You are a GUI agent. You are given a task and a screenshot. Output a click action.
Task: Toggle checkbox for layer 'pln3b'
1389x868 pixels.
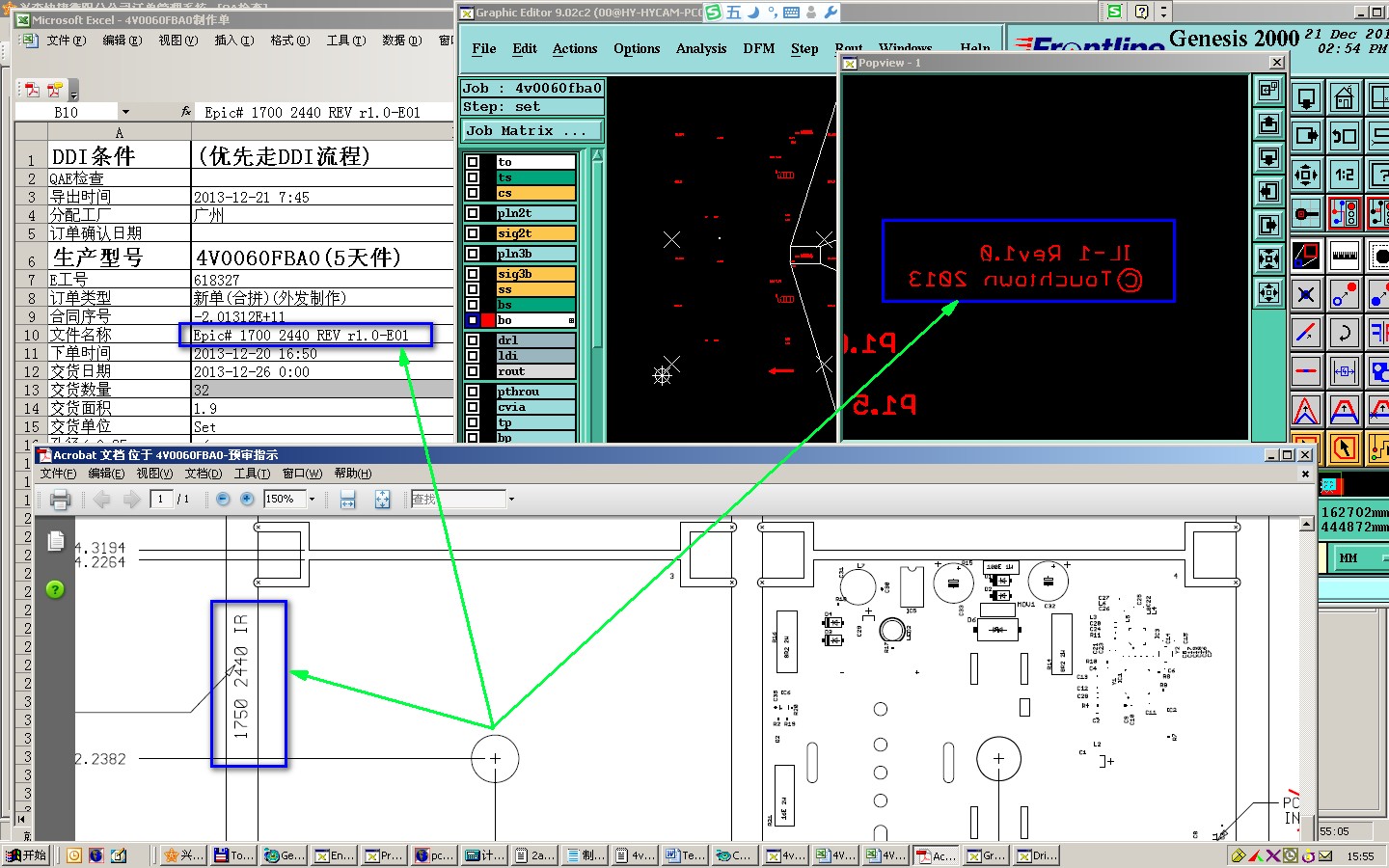(473, 254)
